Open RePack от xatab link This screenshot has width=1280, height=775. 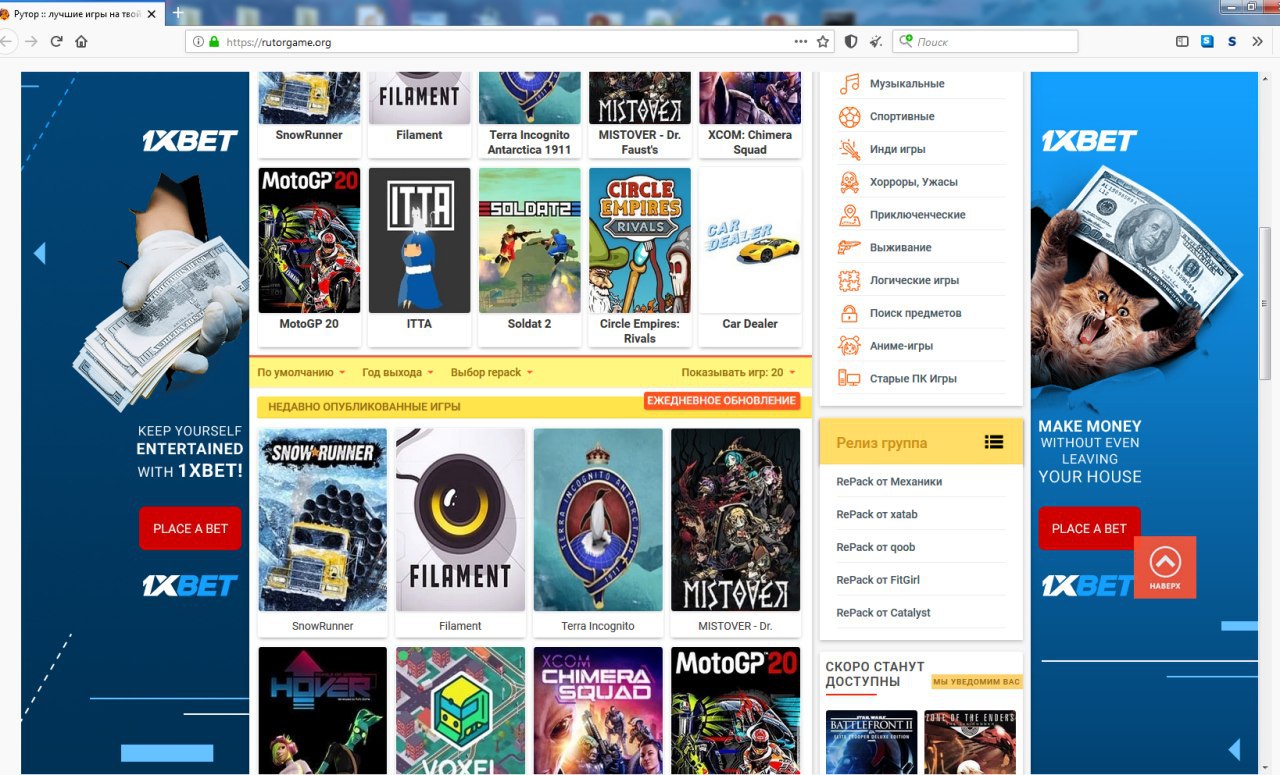pyautogui.click(x=877, y=515)
